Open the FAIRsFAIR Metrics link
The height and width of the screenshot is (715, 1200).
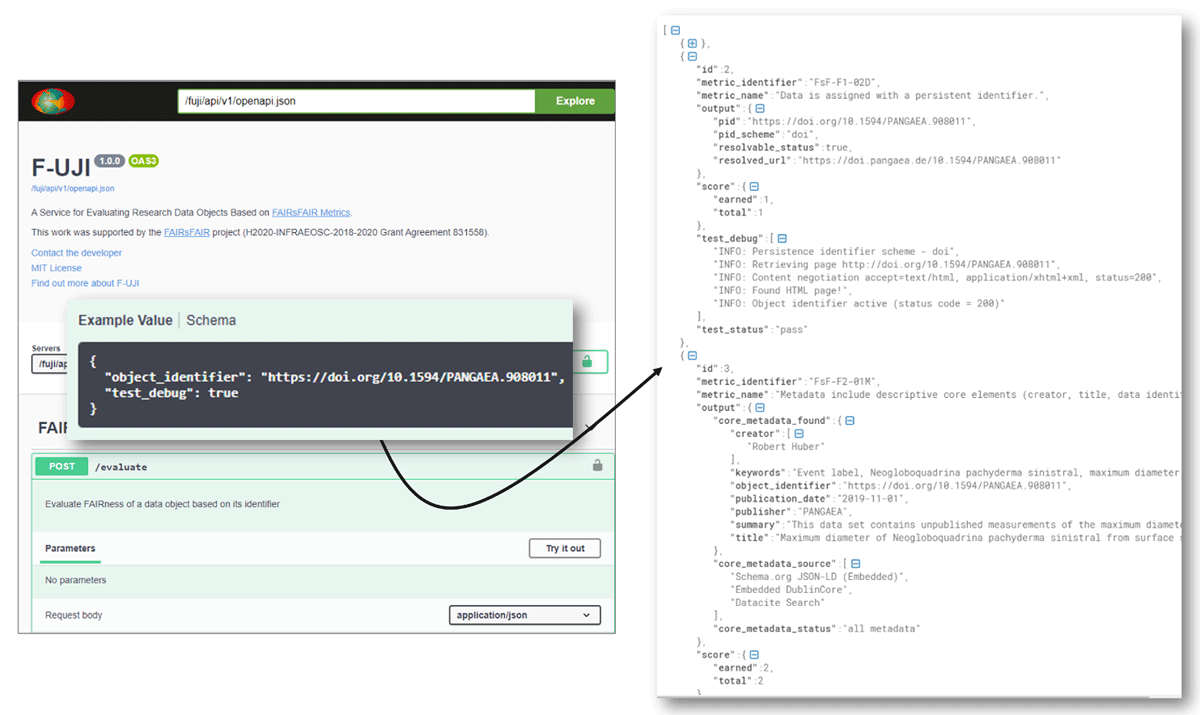tap(311, 212)
